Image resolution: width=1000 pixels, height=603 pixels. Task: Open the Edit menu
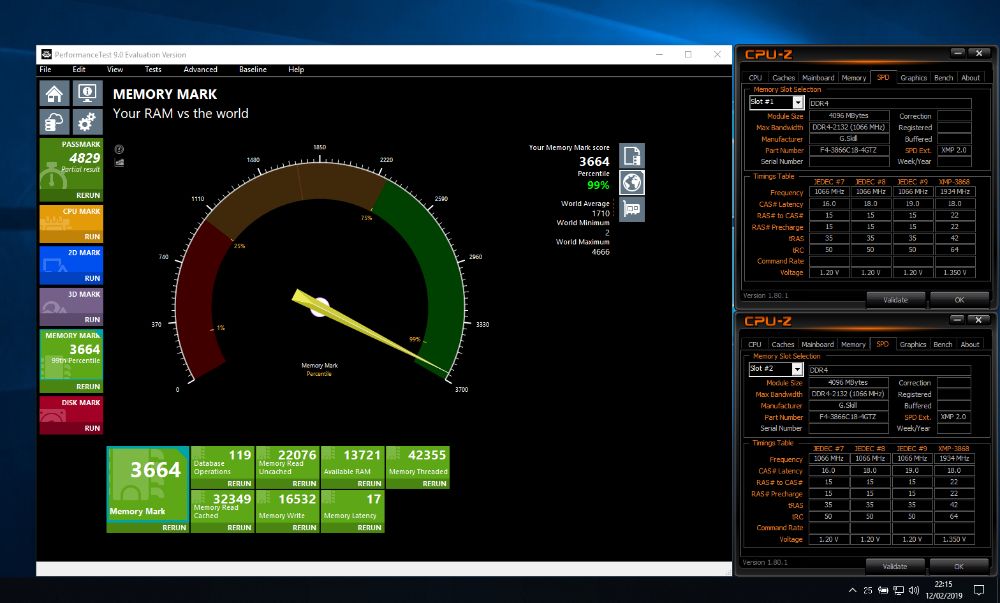[78, 69]
